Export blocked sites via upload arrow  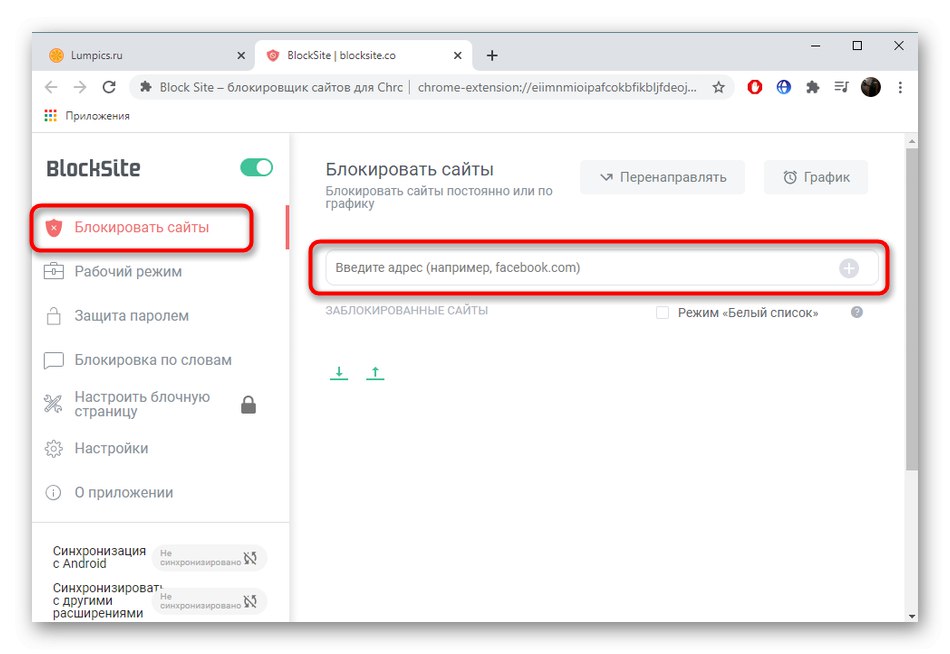(375, 371)
